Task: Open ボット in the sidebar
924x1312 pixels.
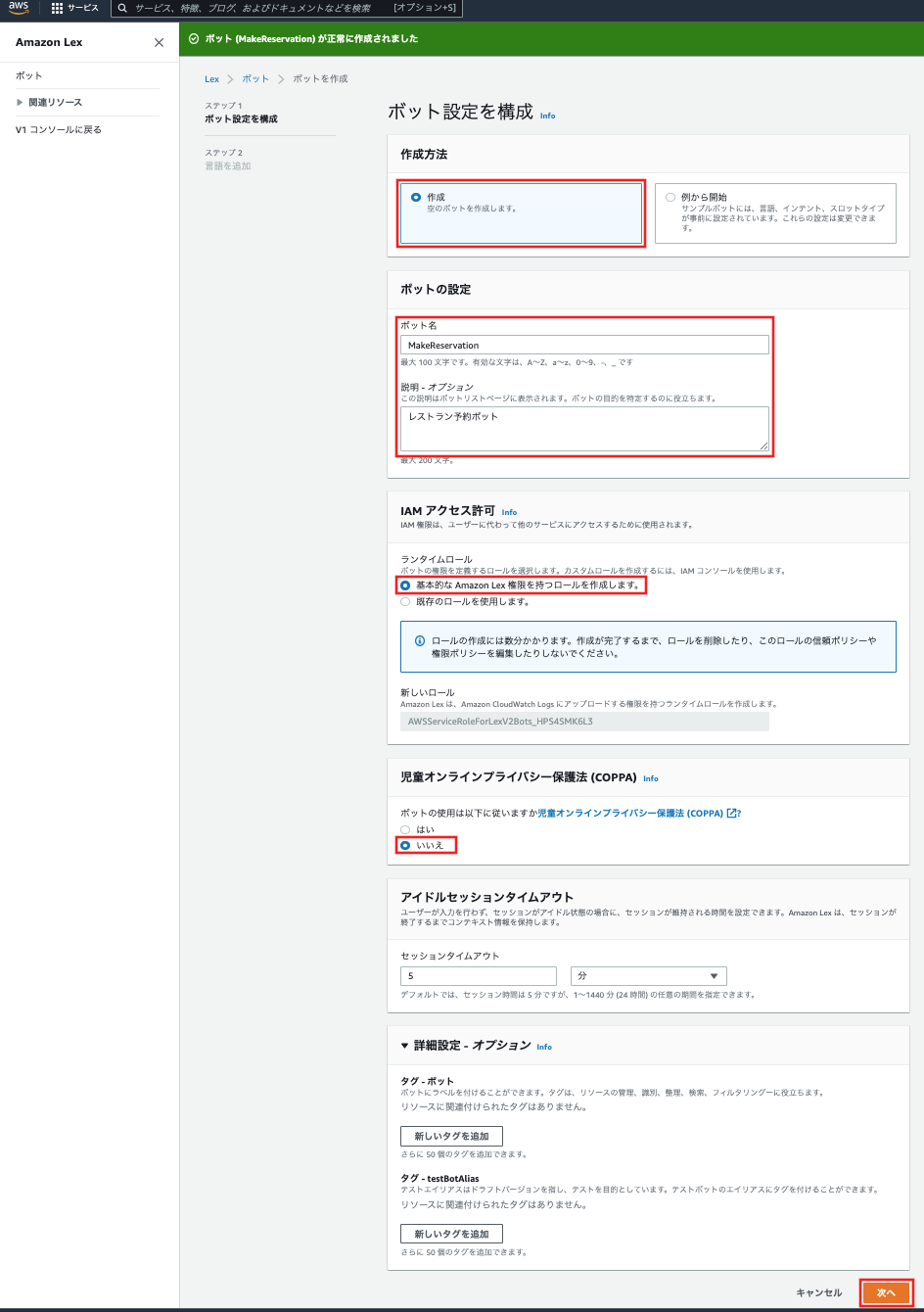Action: (29, 75)
